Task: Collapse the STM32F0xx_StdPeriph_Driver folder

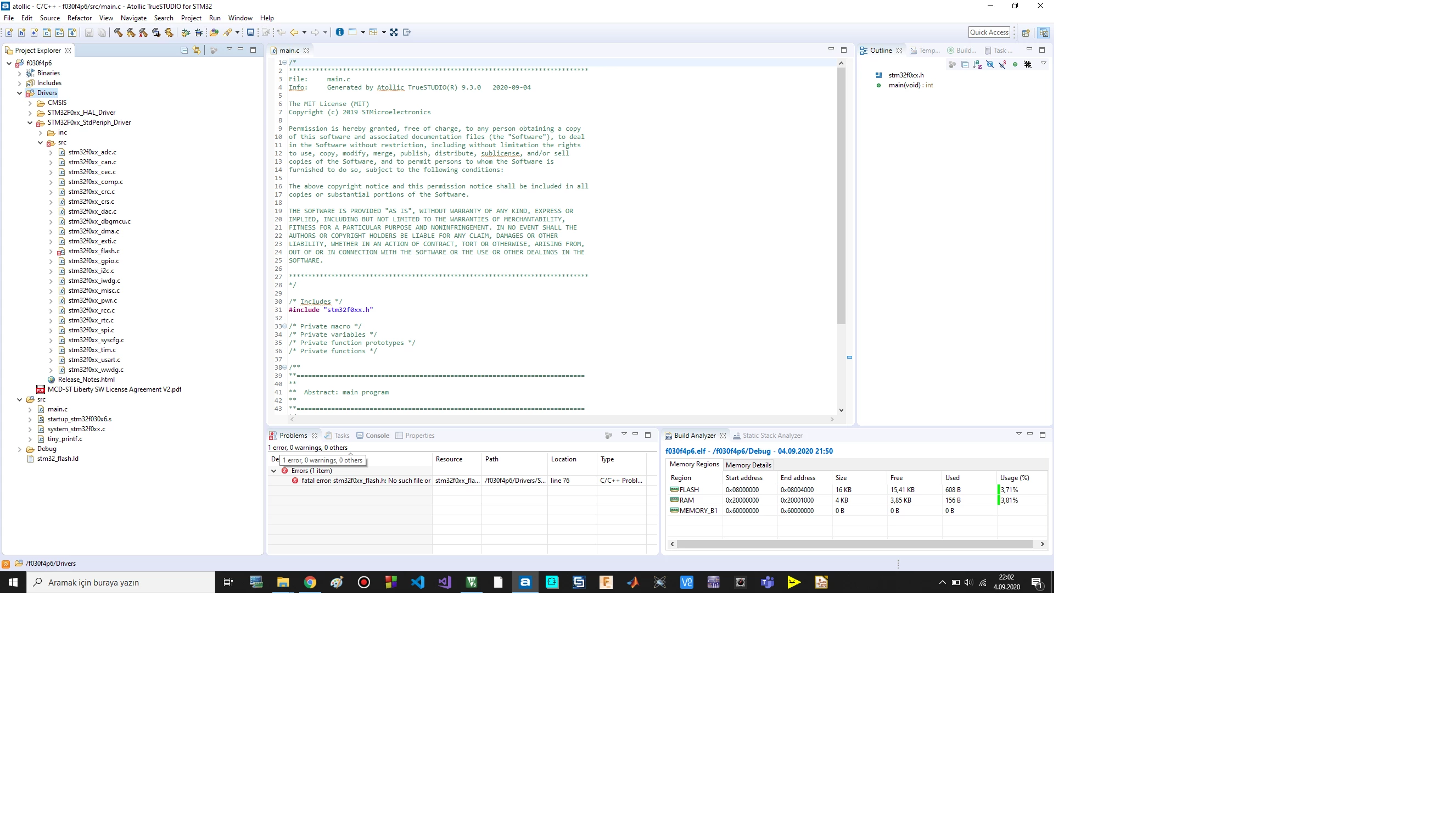Action: point(30,122)
